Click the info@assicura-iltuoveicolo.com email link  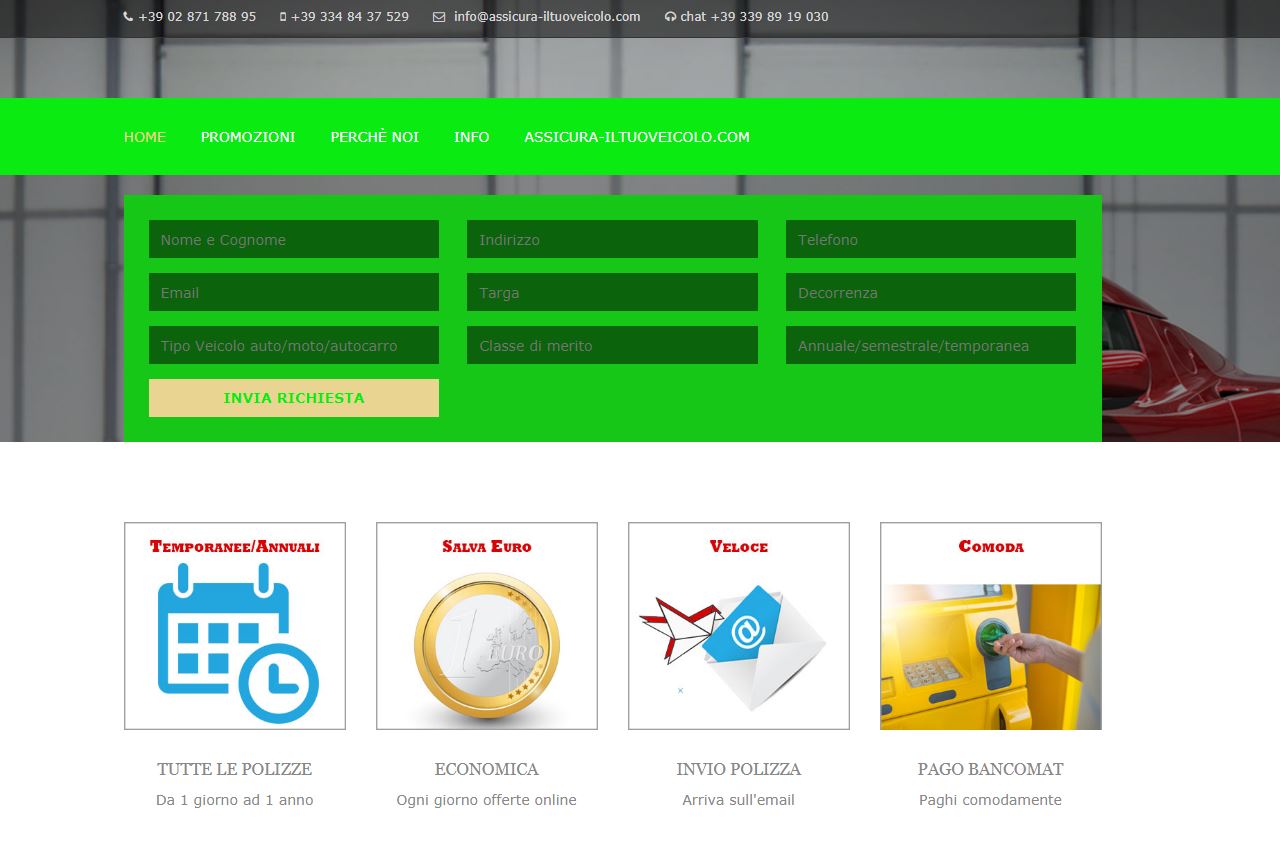[547, 17]
